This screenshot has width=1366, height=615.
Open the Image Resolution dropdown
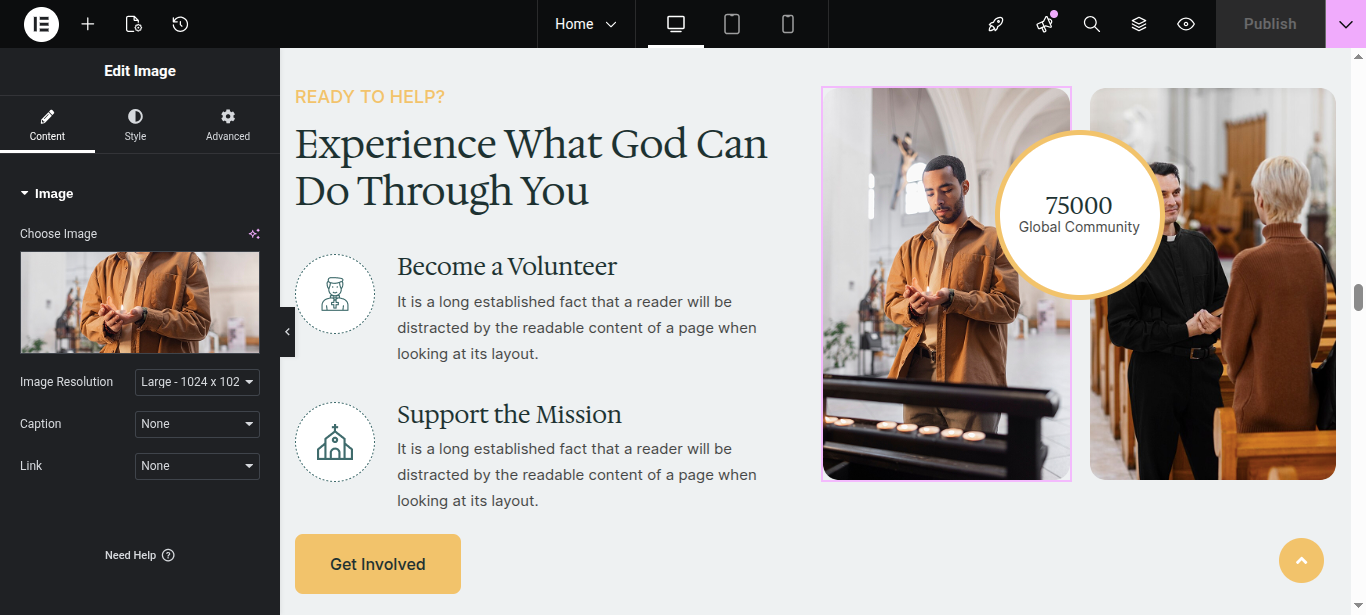(197, 382)
